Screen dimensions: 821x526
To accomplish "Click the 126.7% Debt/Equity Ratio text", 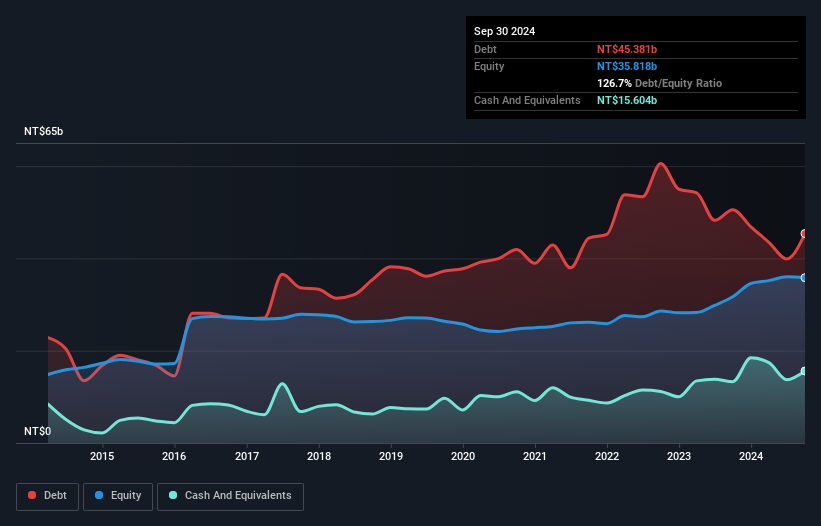I will click(659, 83).
